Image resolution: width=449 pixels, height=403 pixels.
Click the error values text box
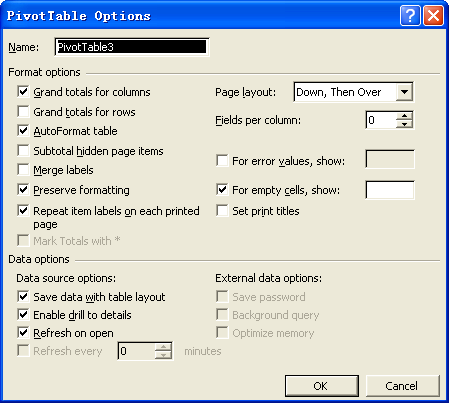390,159
